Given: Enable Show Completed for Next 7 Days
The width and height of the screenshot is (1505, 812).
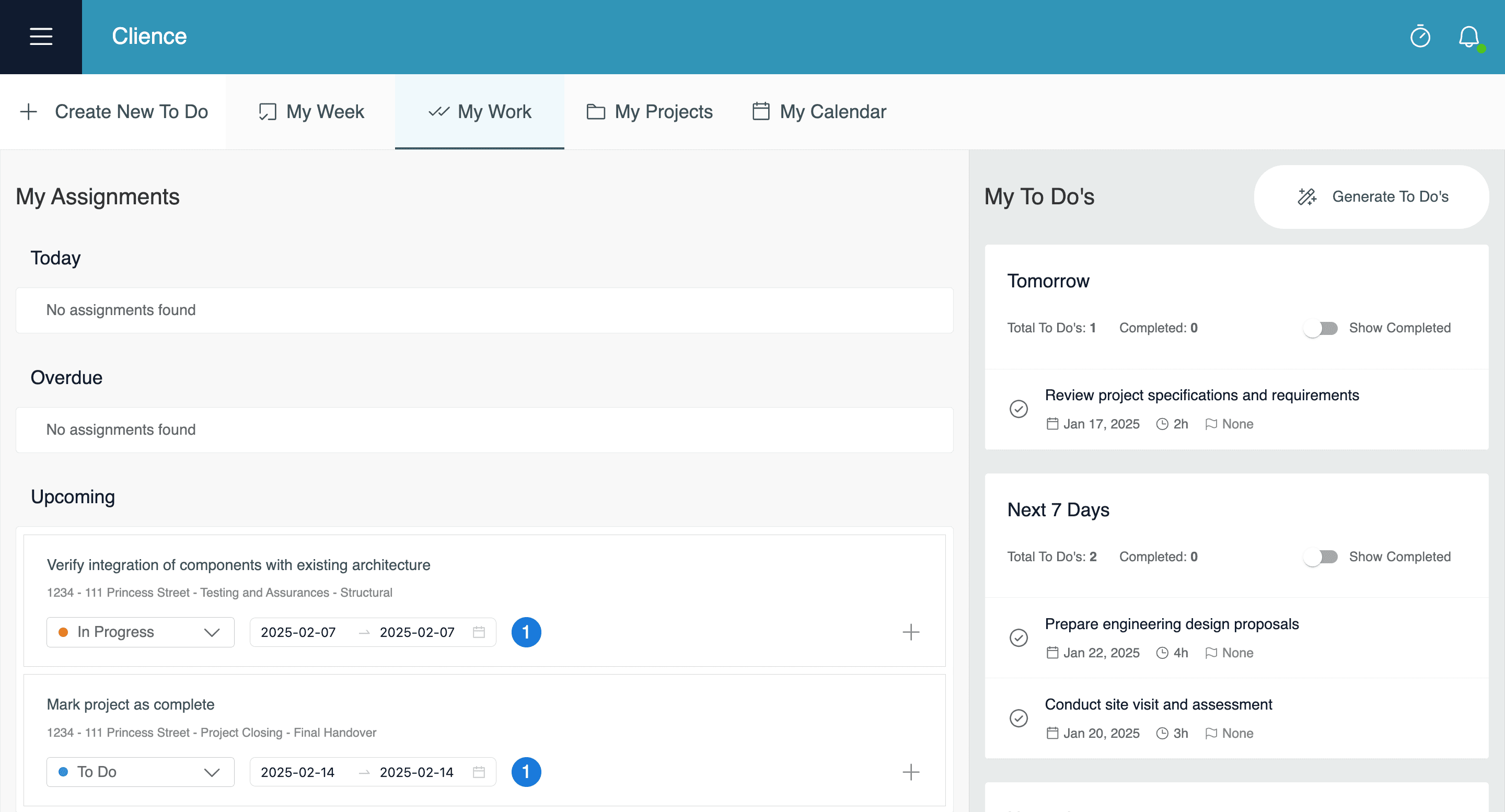Looking at the screenshot, I should [x=1321, y=556].
